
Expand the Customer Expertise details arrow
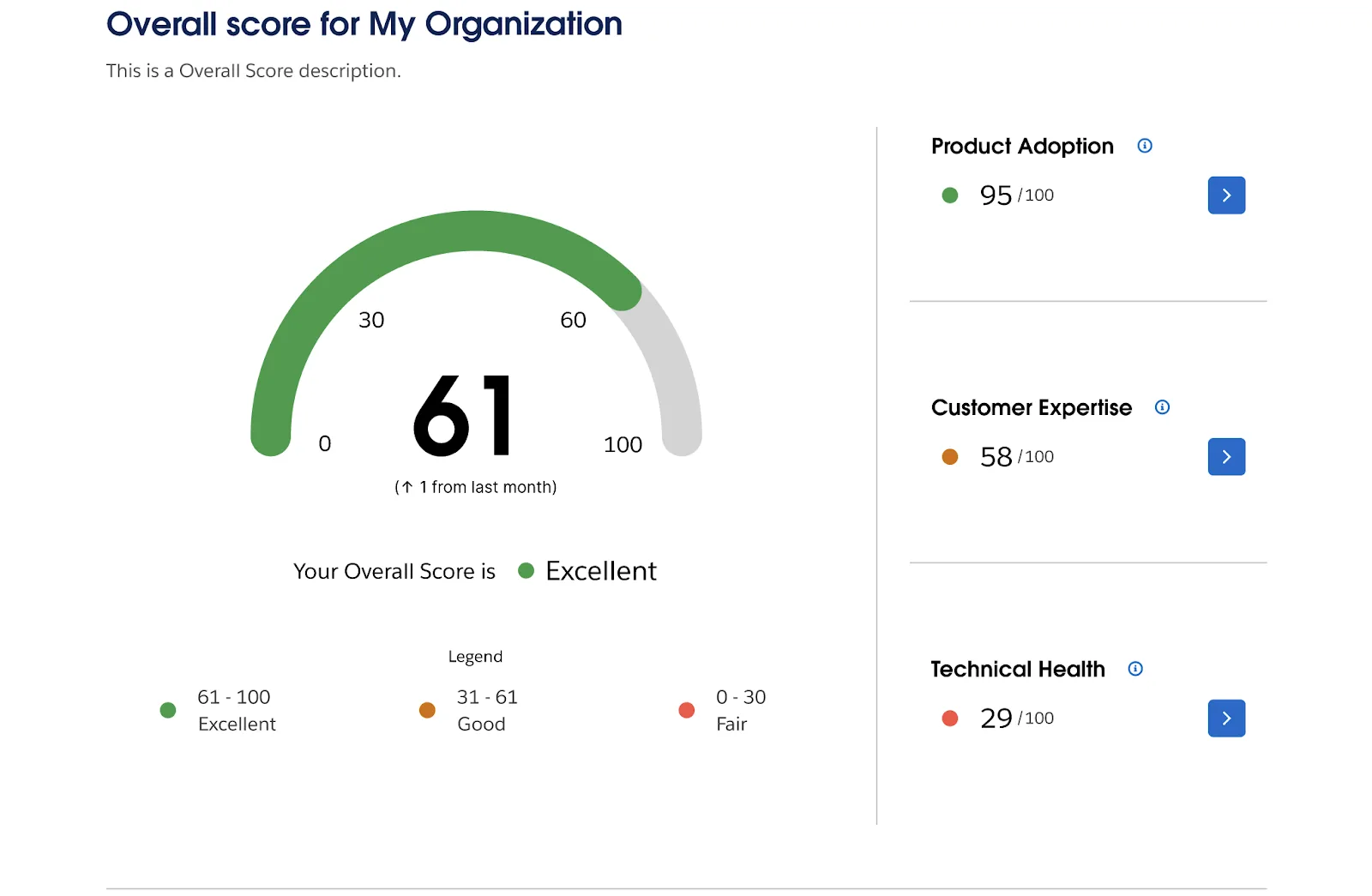tap(1226, 457)
